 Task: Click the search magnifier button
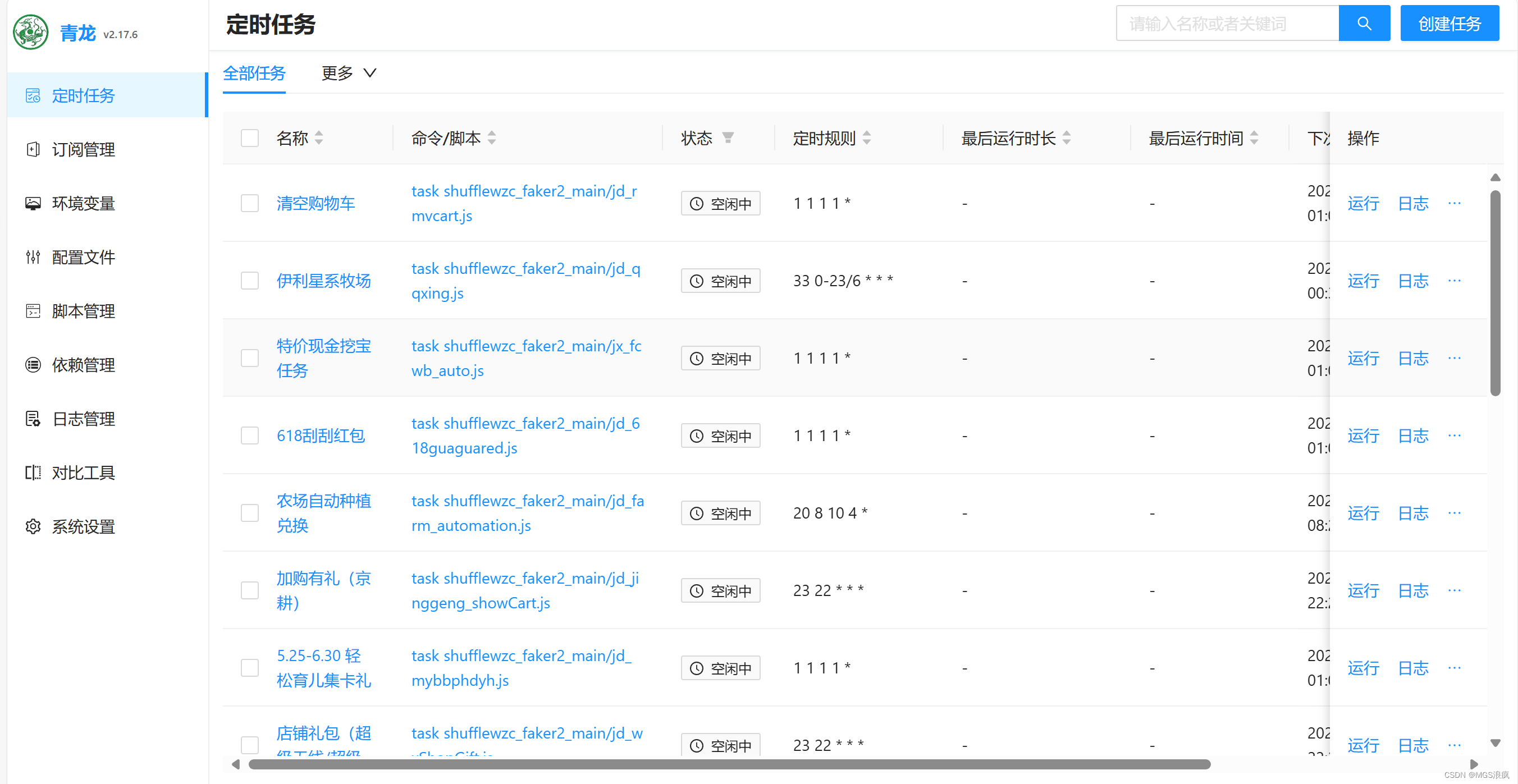pyautogui.click(x=1364, y=24)
